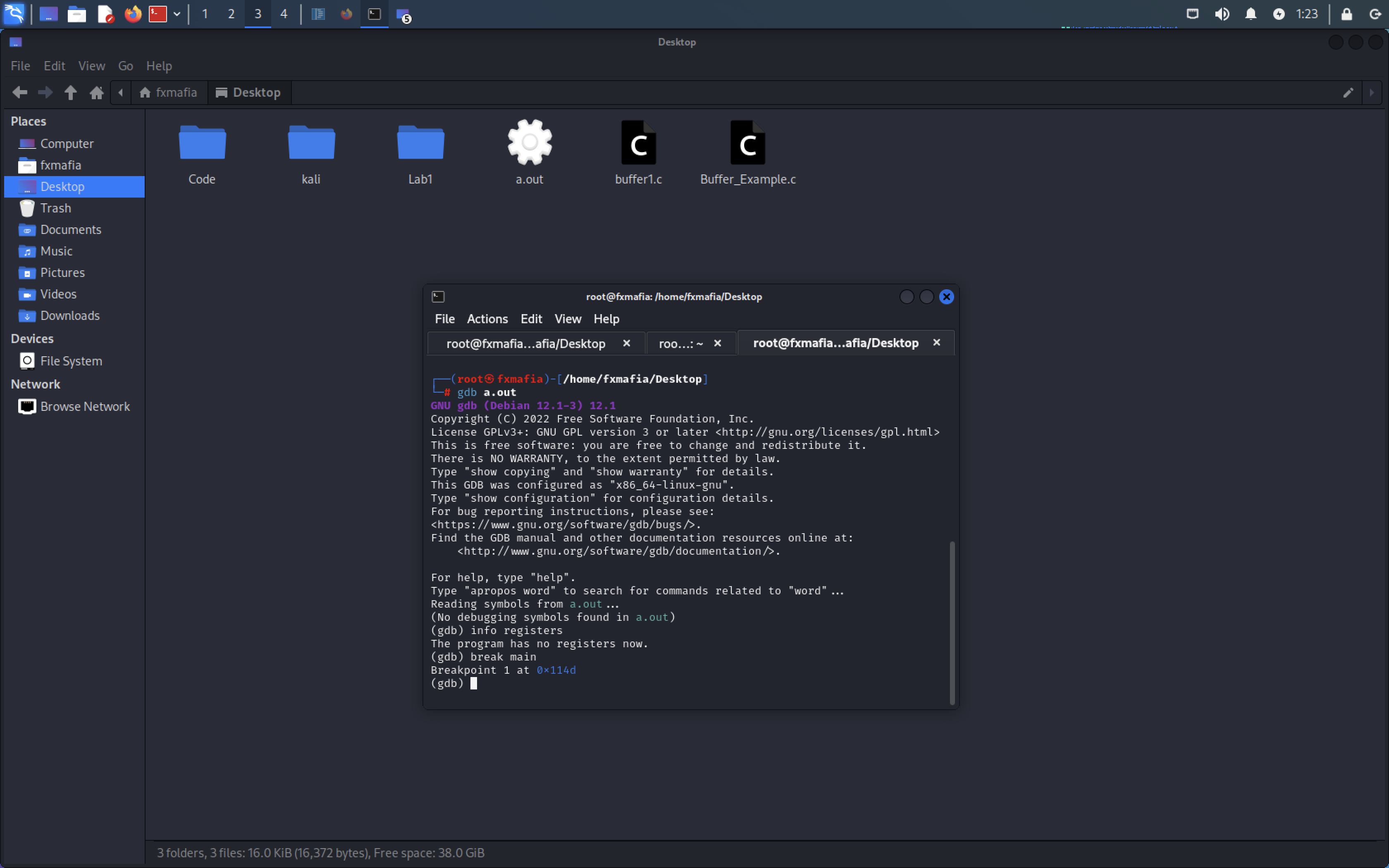Image resolution: width=1389 pixels, height=868 pixels.
Task: Open notifications bell in system tray
Action: (1251, 14)
